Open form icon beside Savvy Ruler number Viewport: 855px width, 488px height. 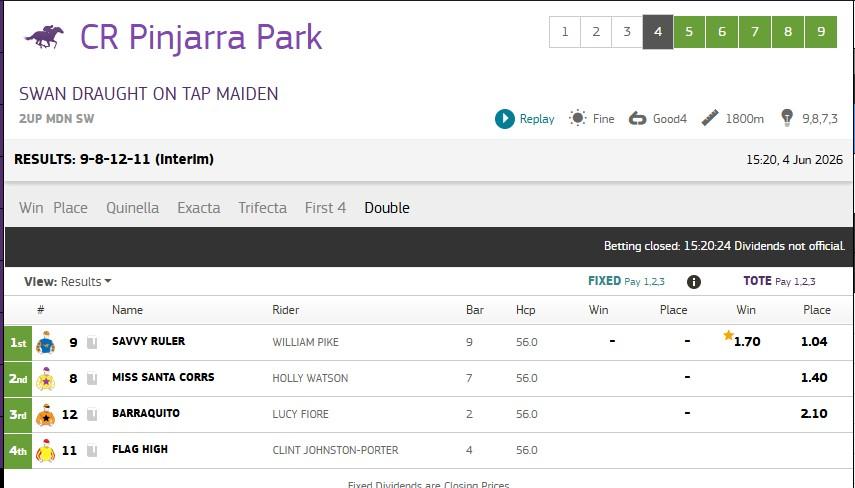92,342
